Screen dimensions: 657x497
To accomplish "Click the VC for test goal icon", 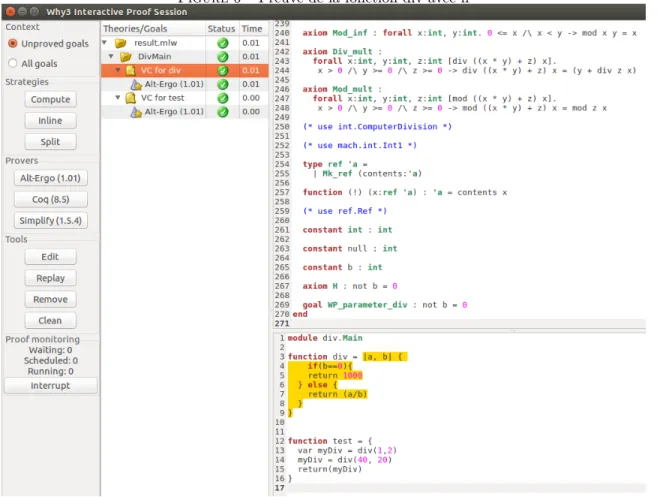I will (130, 98).
